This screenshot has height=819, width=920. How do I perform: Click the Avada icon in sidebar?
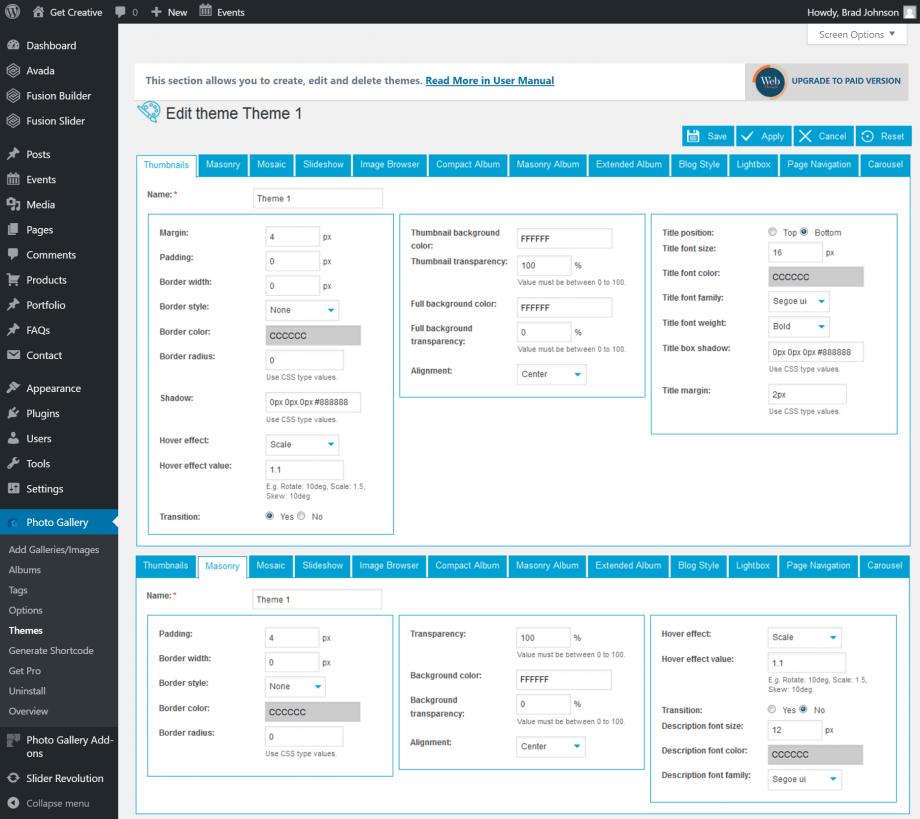coord(13,71)
